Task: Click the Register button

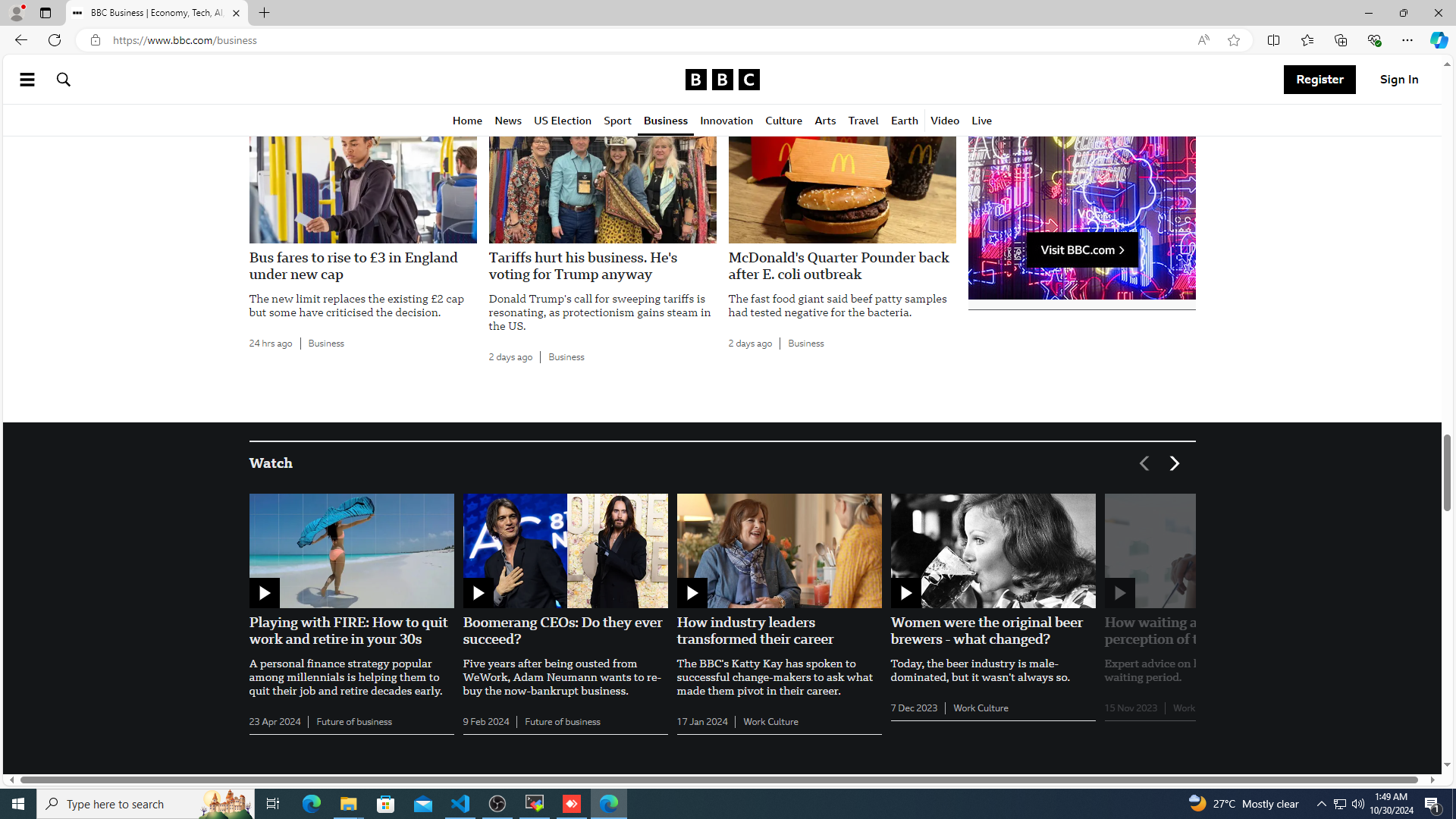Action: coord(1319,80)
